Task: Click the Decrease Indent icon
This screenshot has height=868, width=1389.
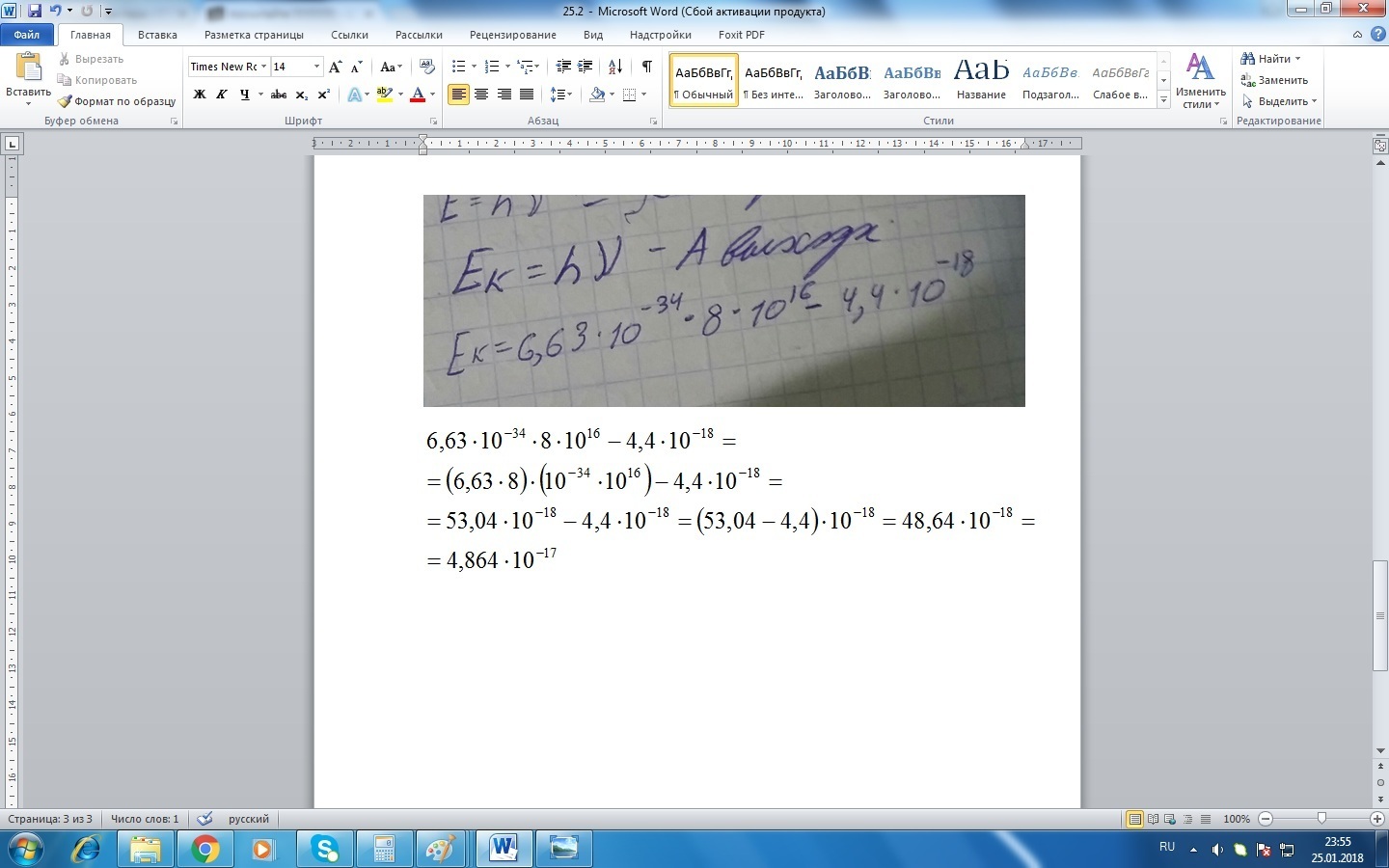Action: [563, 67]
